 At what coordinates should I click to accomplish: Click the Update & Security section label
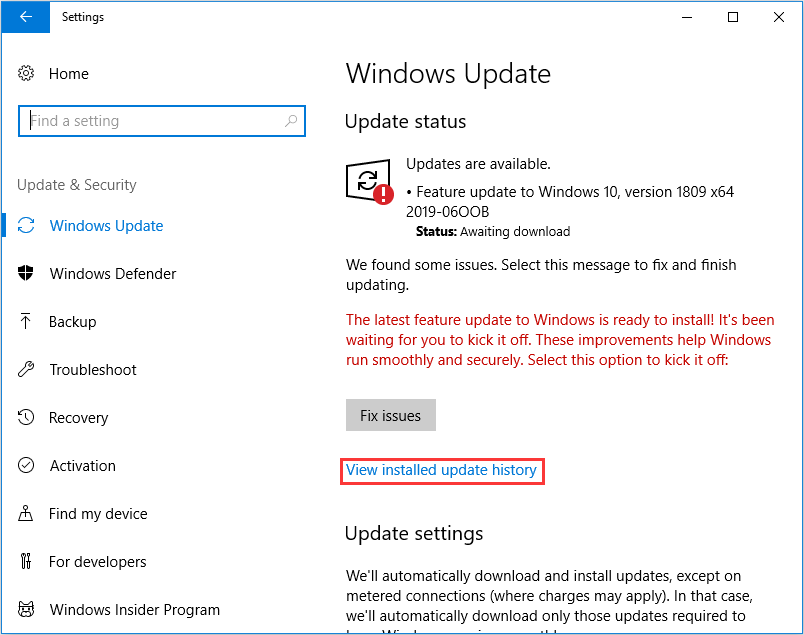tap(77, 185)
